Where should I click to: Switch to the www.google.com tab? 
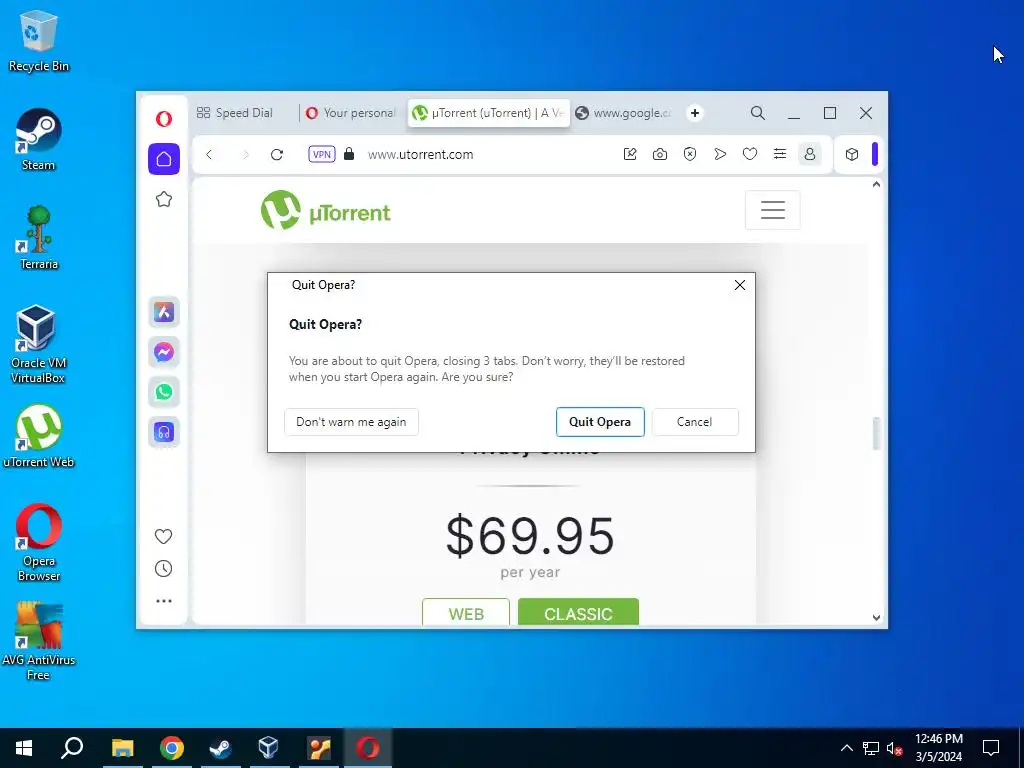click(624, 113)
